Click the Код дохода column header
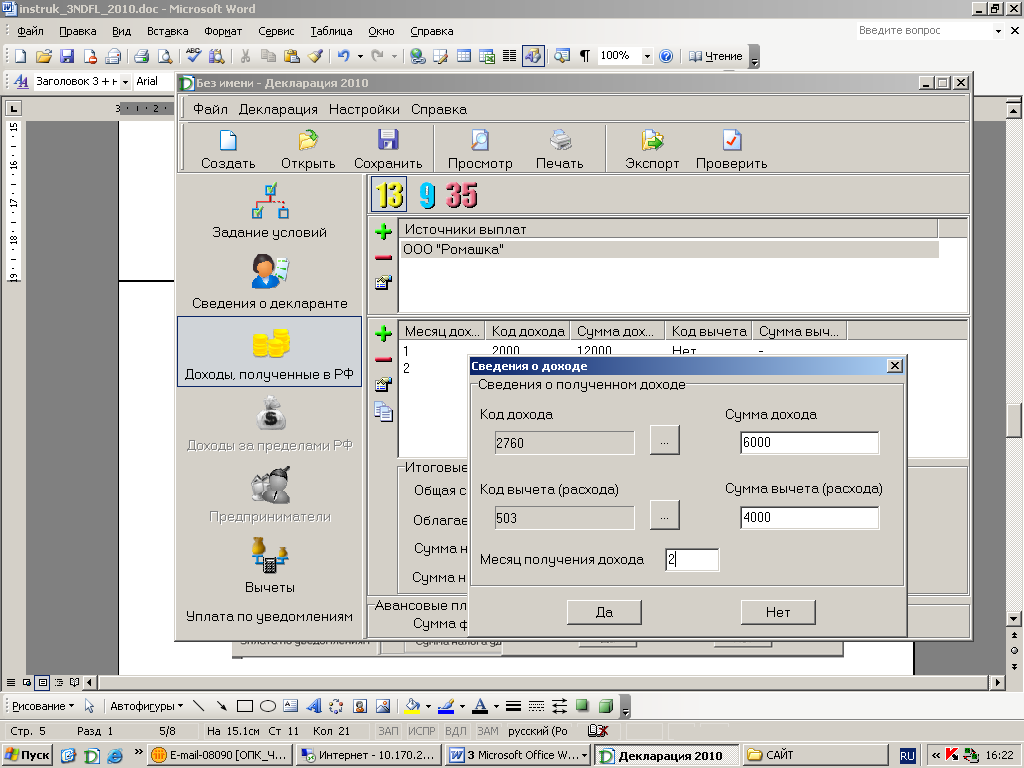 coord(528,331)
